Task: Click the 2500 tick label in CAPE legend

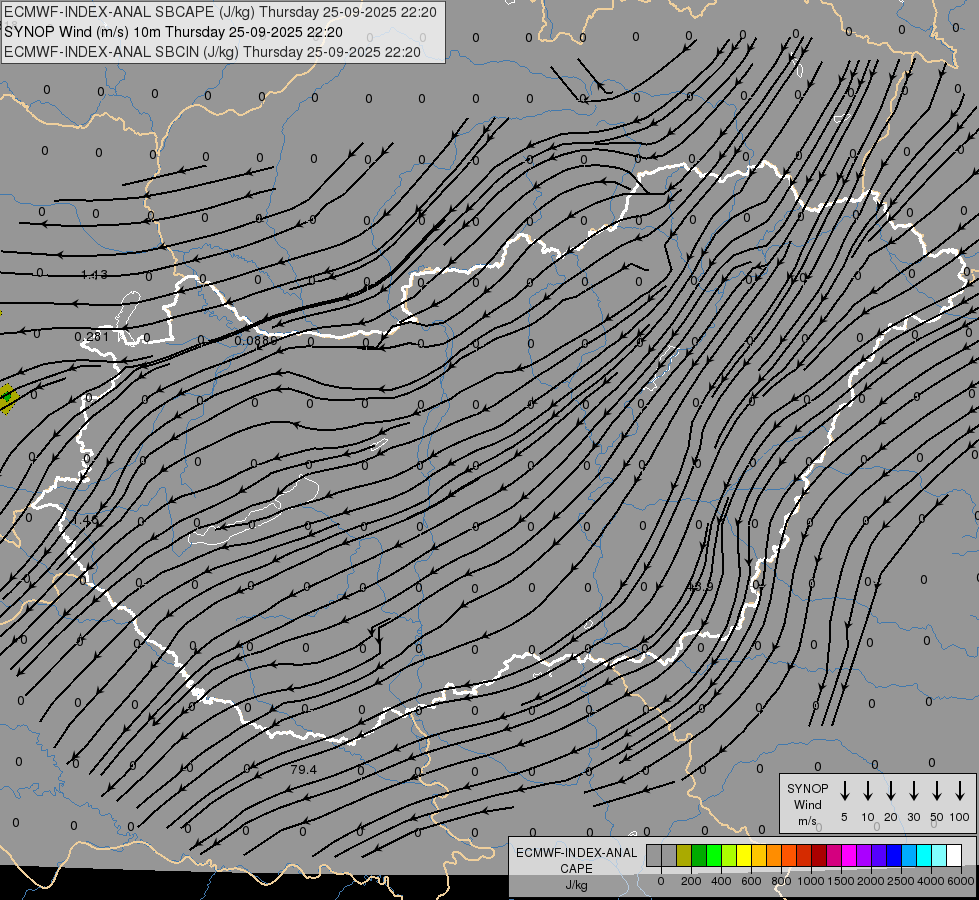Action: point(901,881)
